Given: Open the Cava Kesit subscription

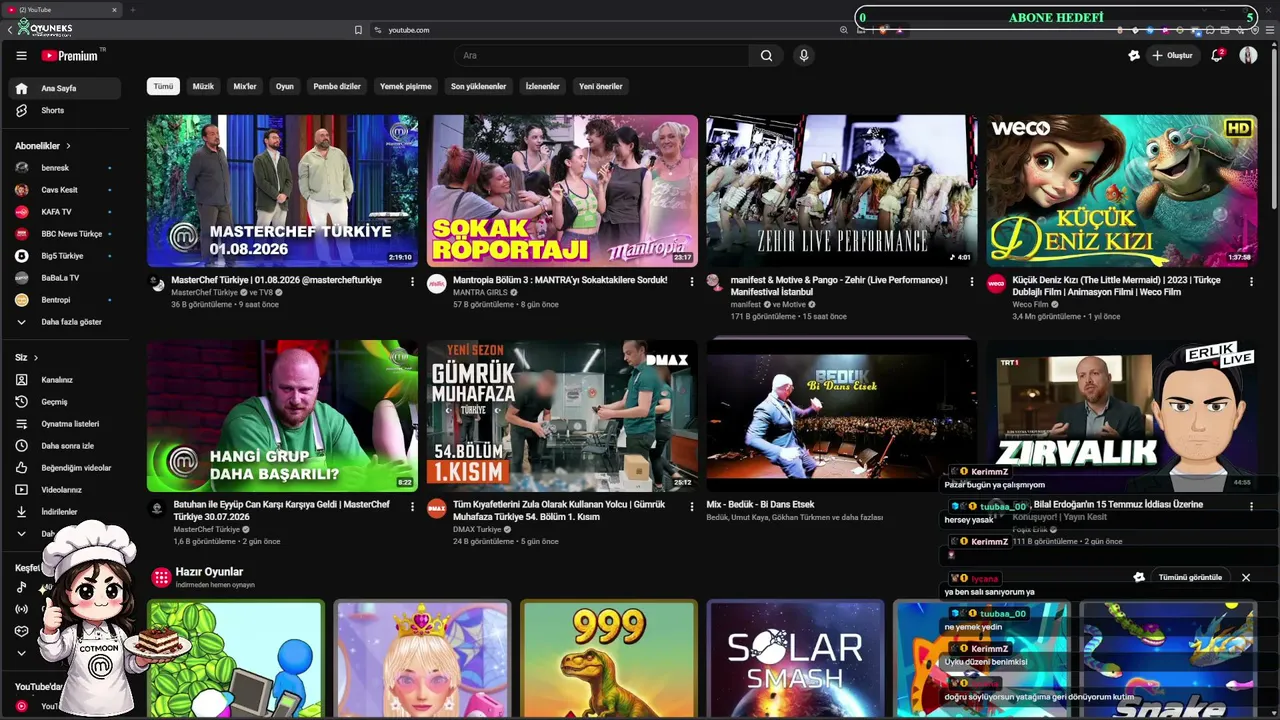Looking at the screenshot, I should [65, 190].
